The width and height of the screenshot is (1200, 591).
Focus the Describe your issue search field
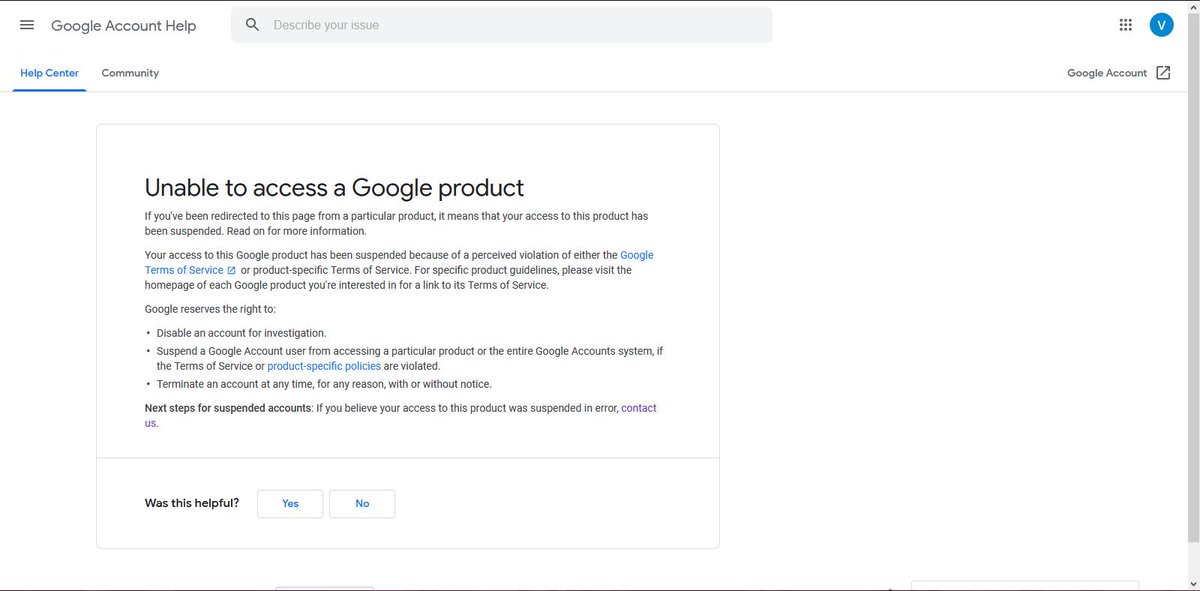coord(502,25)
